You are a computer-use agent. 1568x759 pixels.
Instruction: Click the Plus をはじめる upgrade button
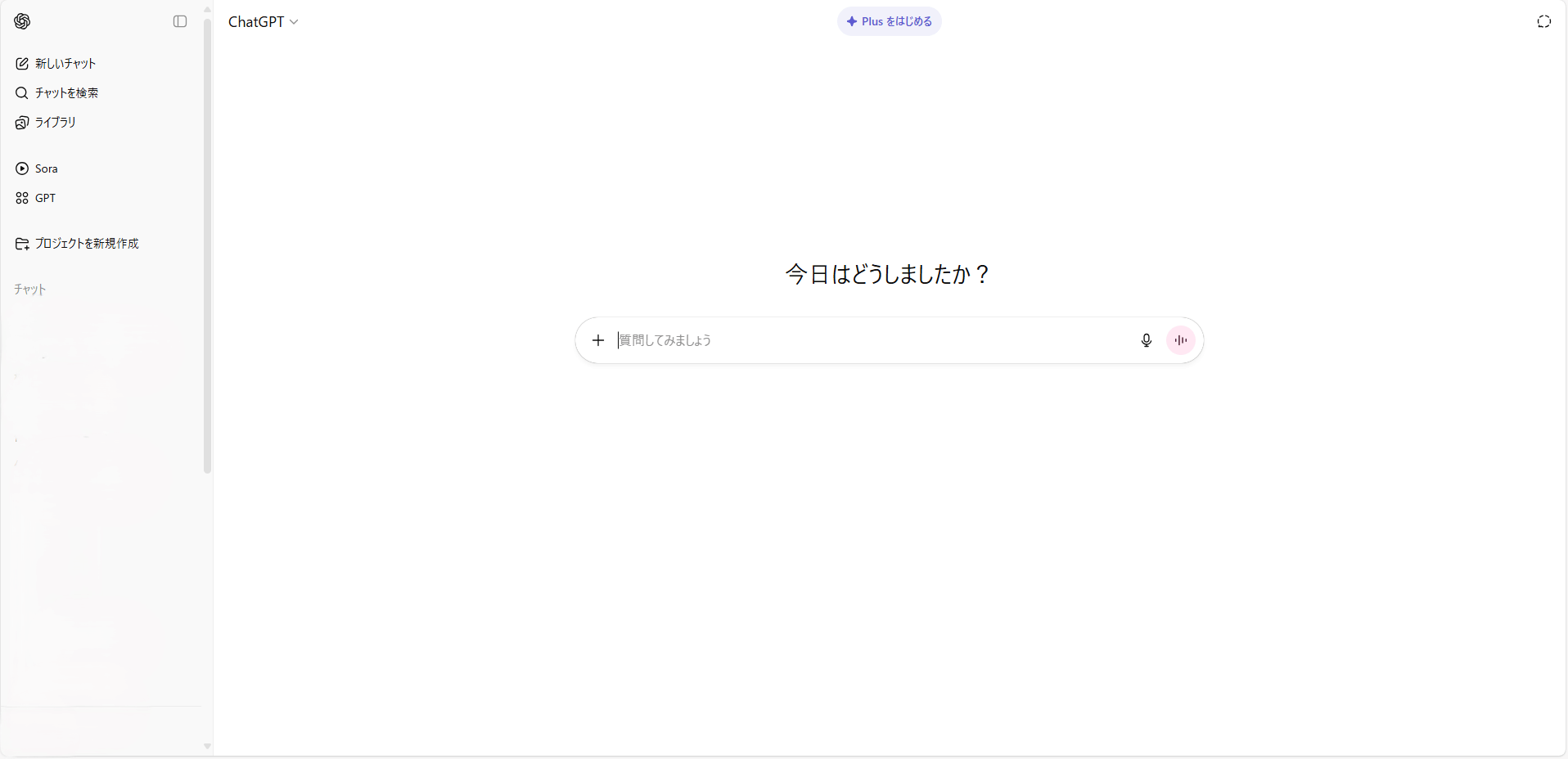(x=889, y=21)
